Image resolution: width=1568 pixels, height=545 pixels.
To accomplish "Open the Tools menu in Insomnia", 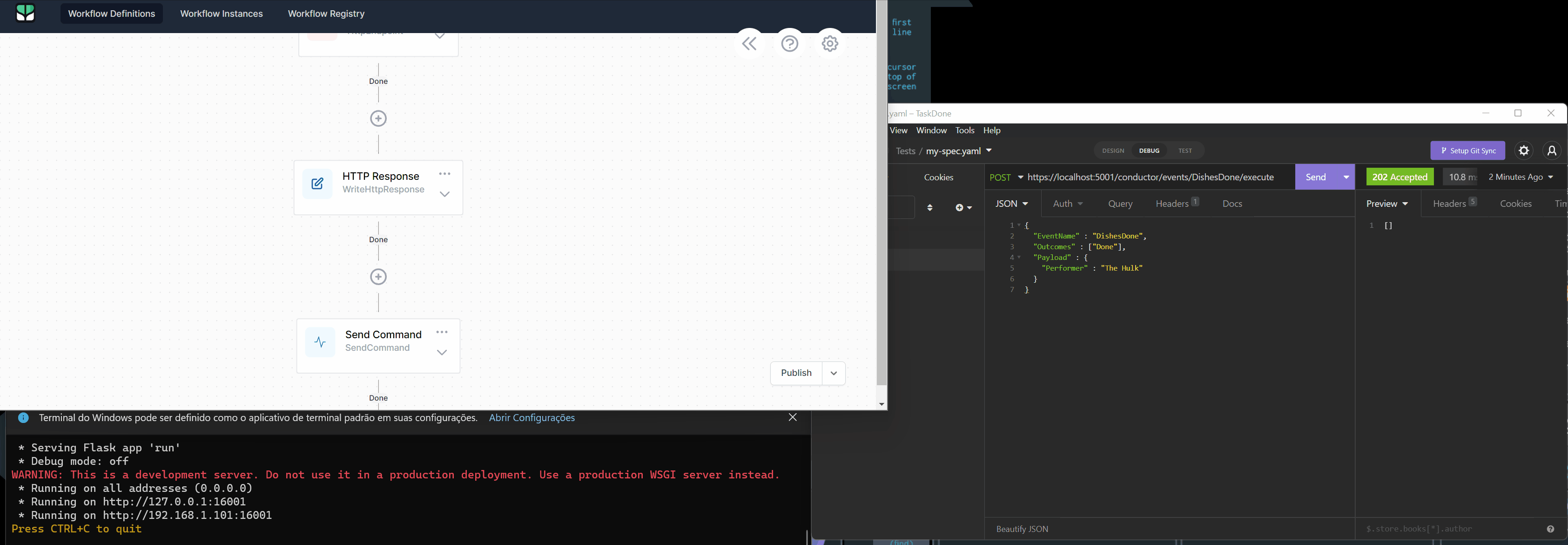I will point(965,130).
